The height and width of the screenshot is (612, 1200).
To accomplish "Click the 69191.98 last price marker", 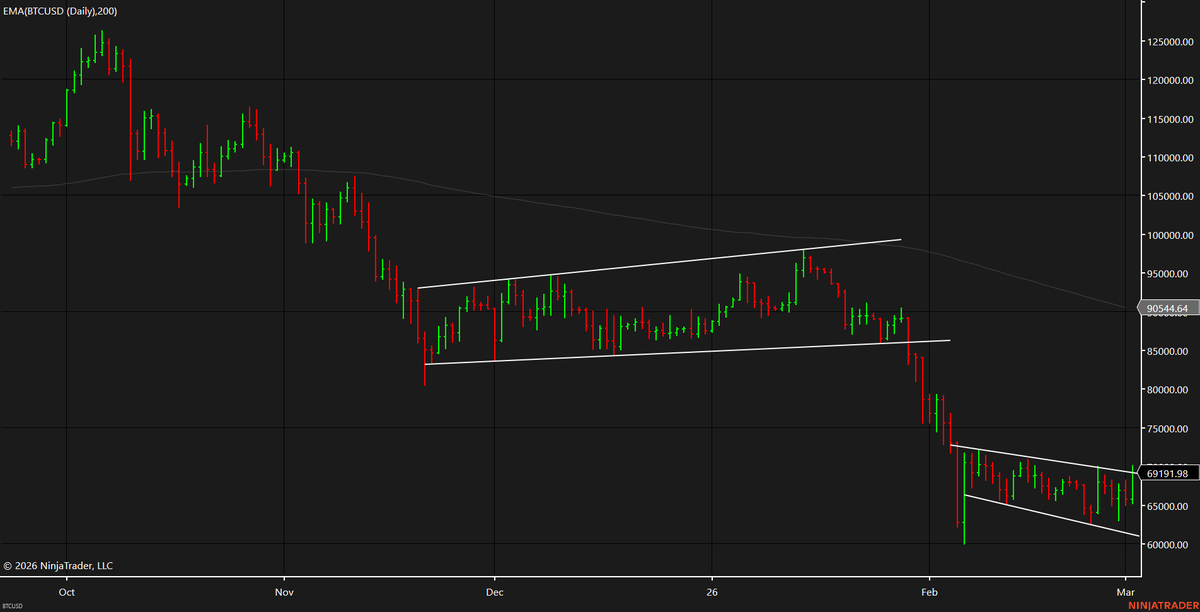I will click(x=1168, y=473).
